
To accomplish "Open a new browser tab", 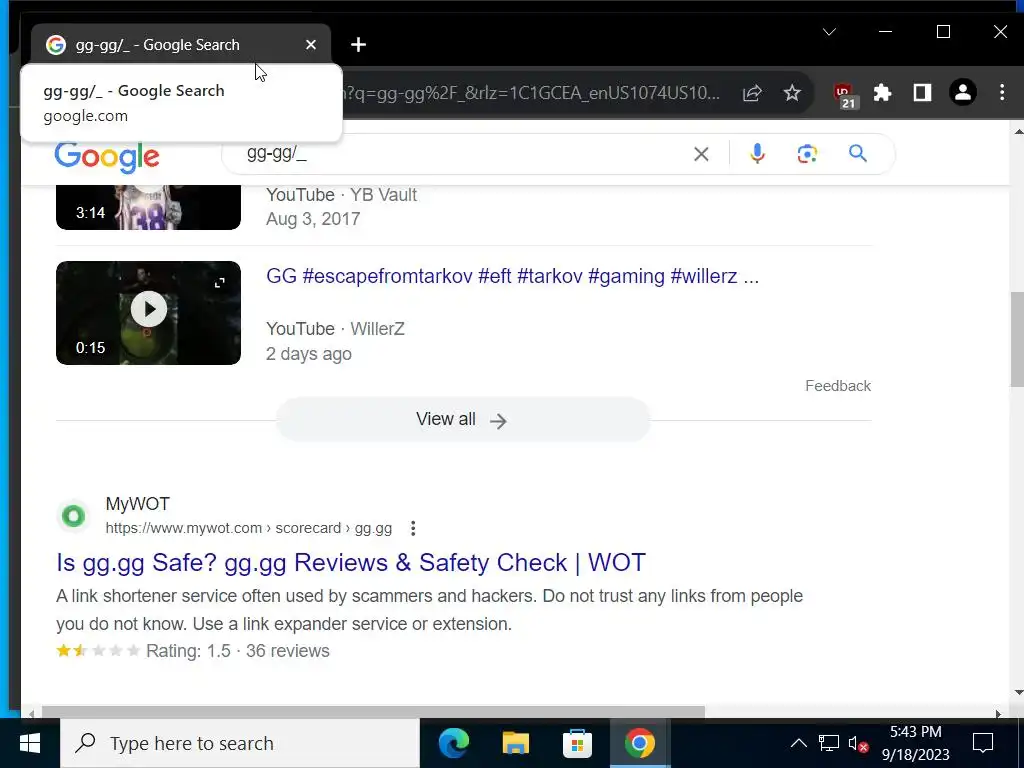I will point(358,45).
